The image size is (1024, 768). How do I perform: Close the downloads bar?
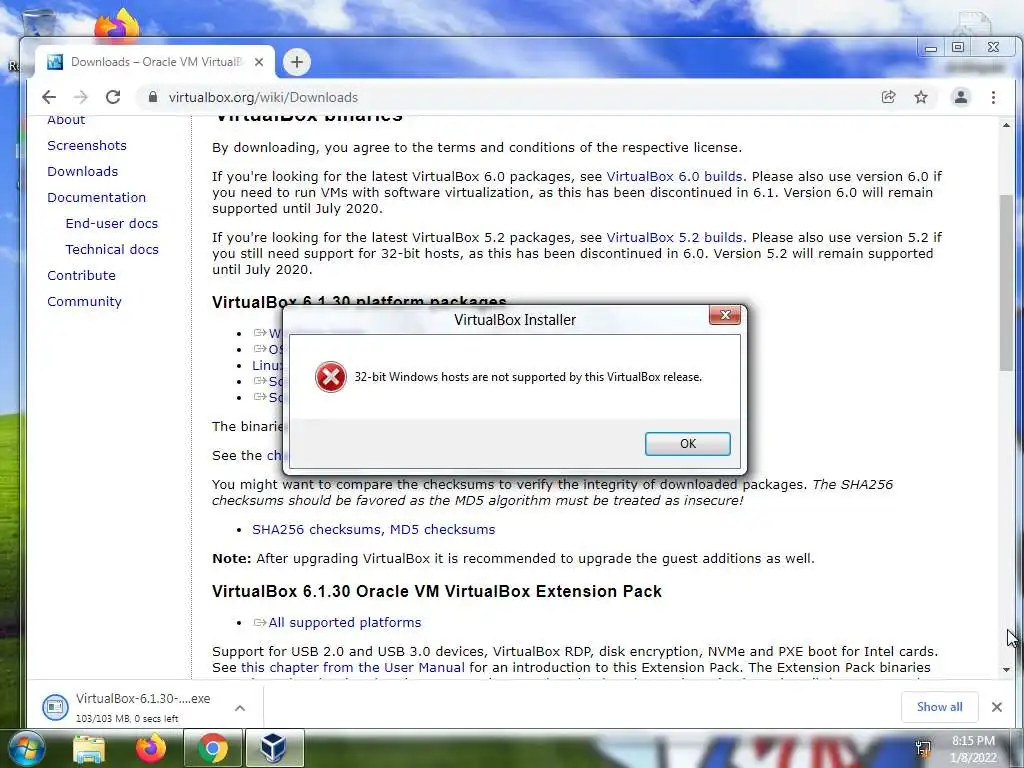click(997, 707)
